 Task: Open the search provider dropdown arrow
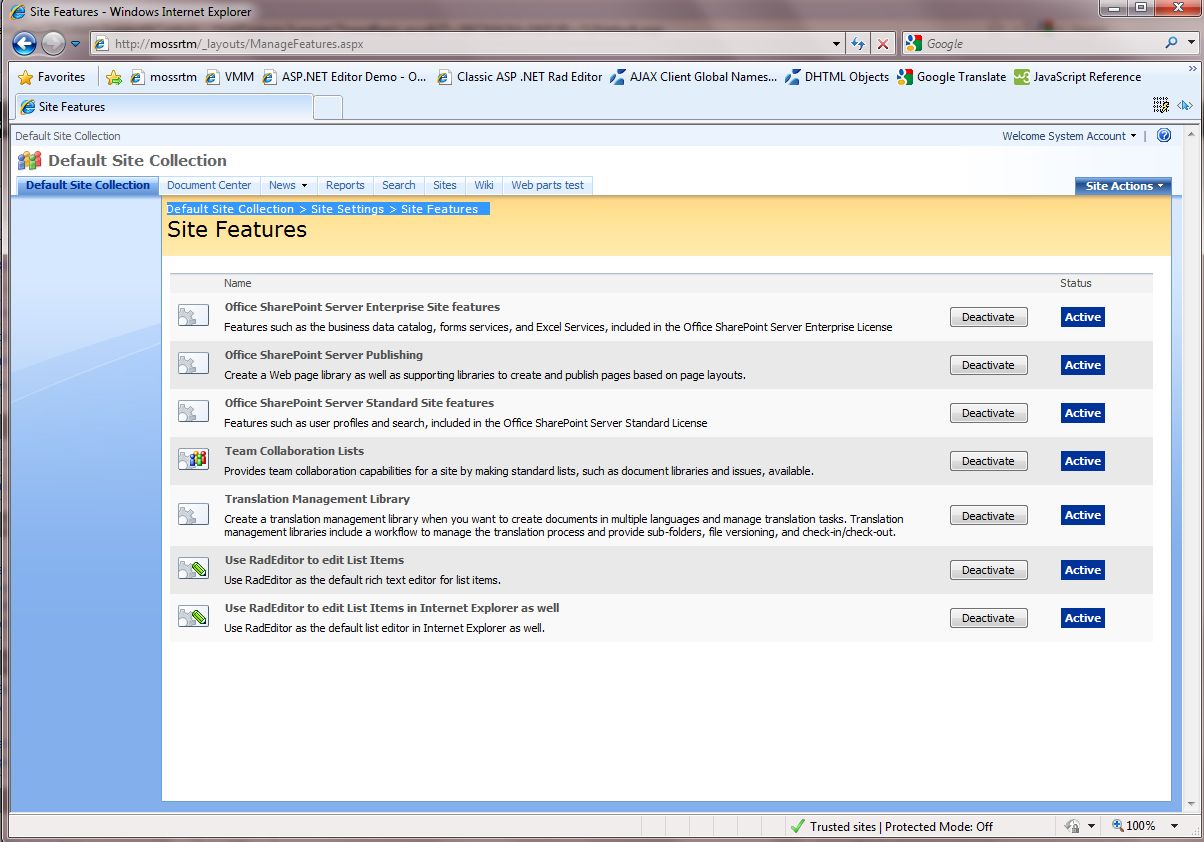[1189, 44]
